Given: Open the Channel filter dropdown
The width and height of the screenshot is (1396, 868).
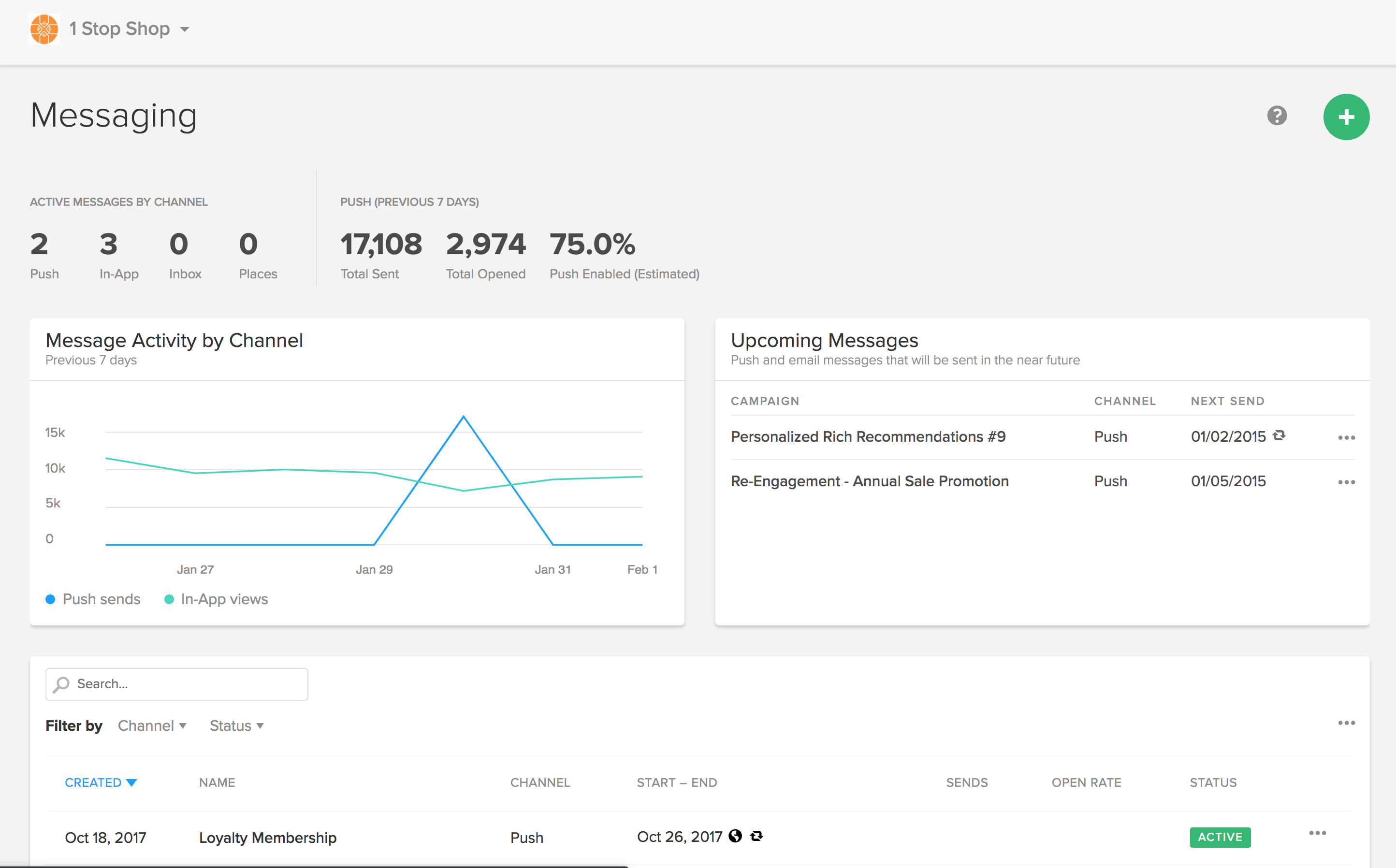Looking at the screenshot, I should [x=152, y=725].
